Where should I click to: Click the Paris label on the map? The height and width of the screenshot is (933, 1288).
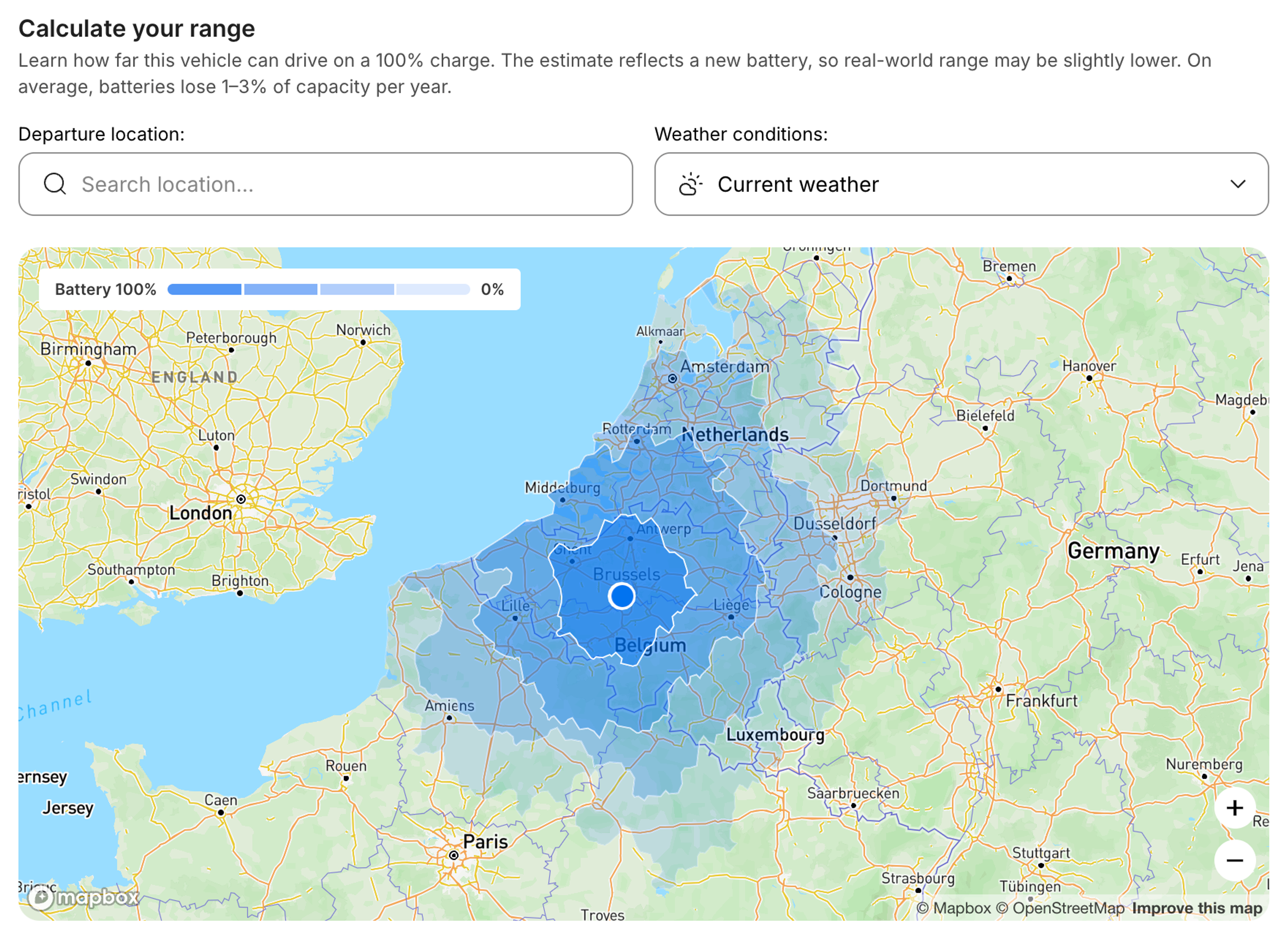[x=485, y=841]
